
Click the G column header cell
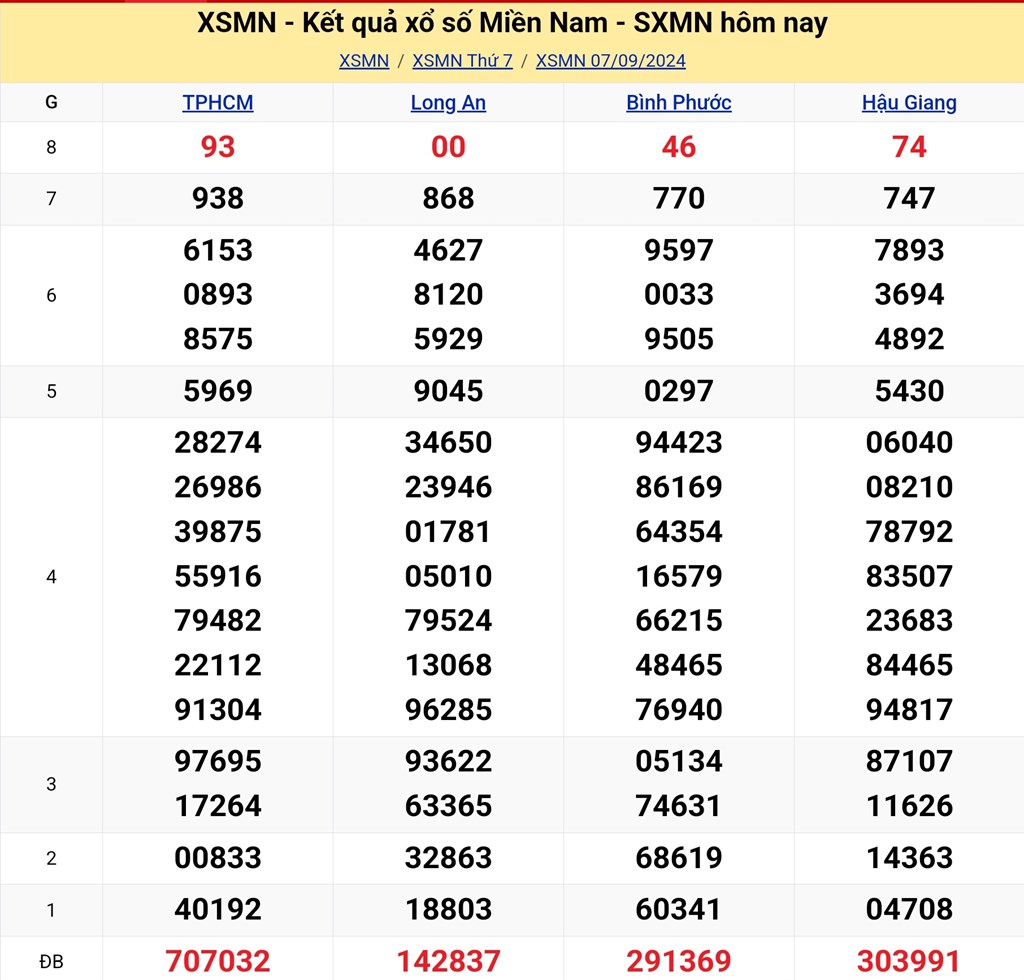(x=51, y=103)
